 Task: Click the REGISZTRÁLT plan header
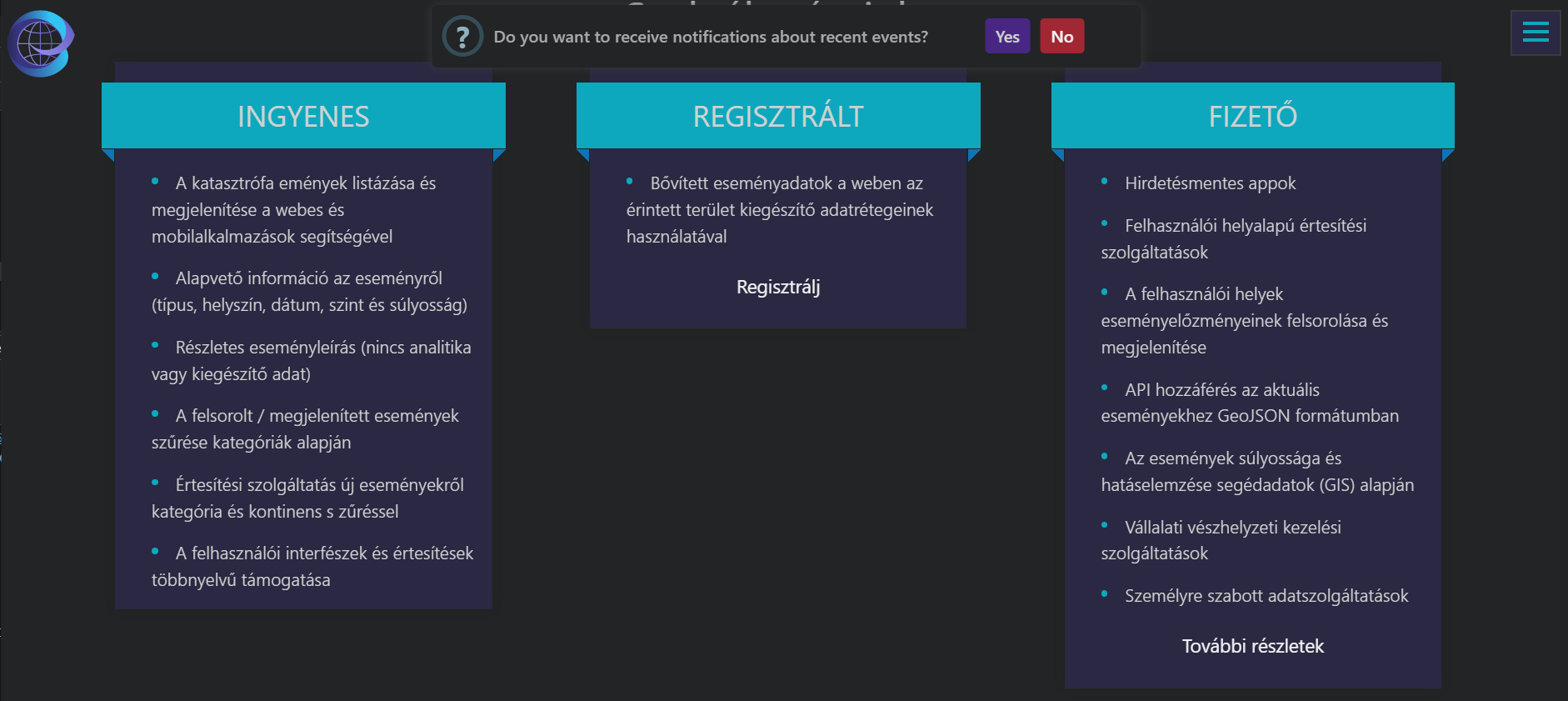pos(778,116)
